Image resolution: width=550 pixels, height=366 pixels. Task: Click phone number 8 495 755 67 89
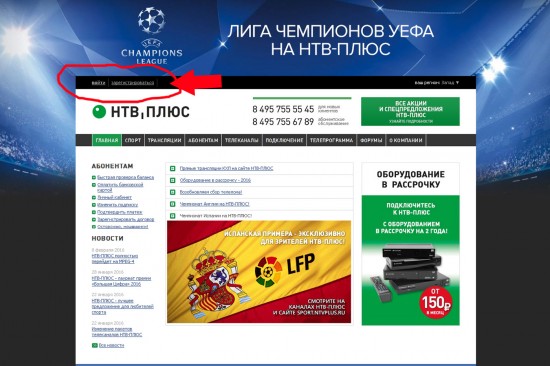(x=283, y=122)
